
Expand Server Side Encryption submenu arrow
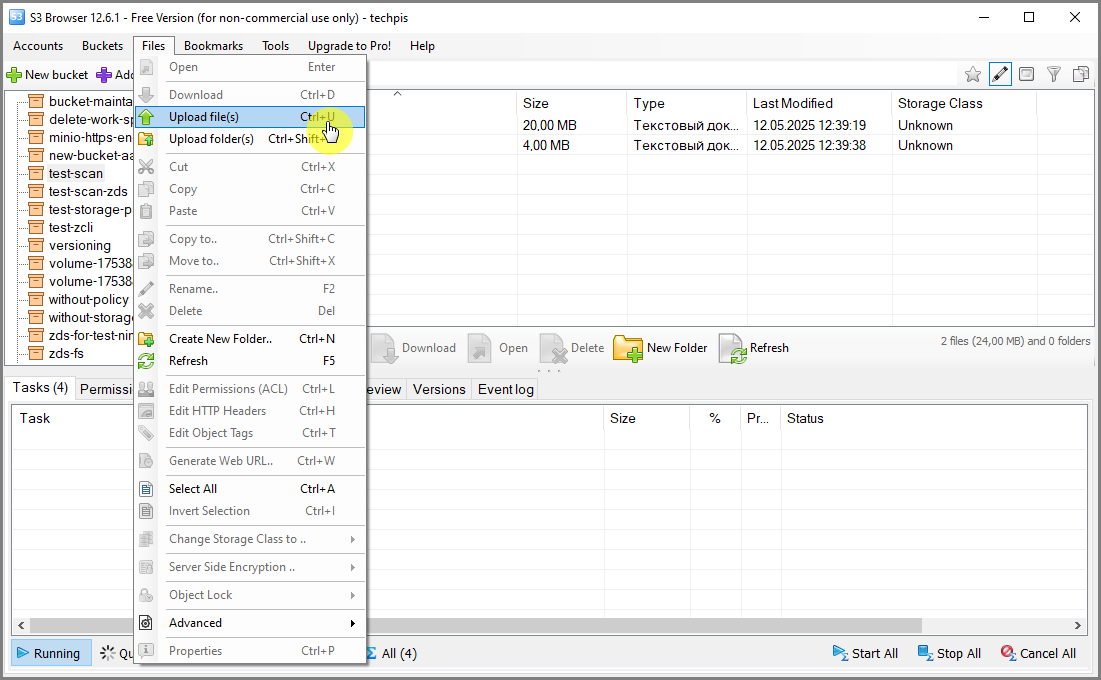[352, 568]
